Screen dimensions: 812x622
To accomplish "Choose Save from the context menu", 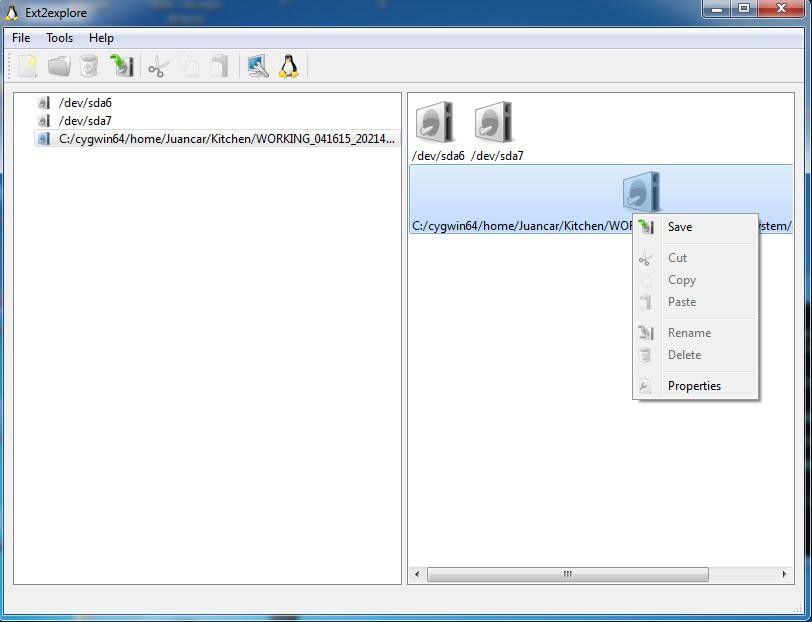I will (695, 227).
